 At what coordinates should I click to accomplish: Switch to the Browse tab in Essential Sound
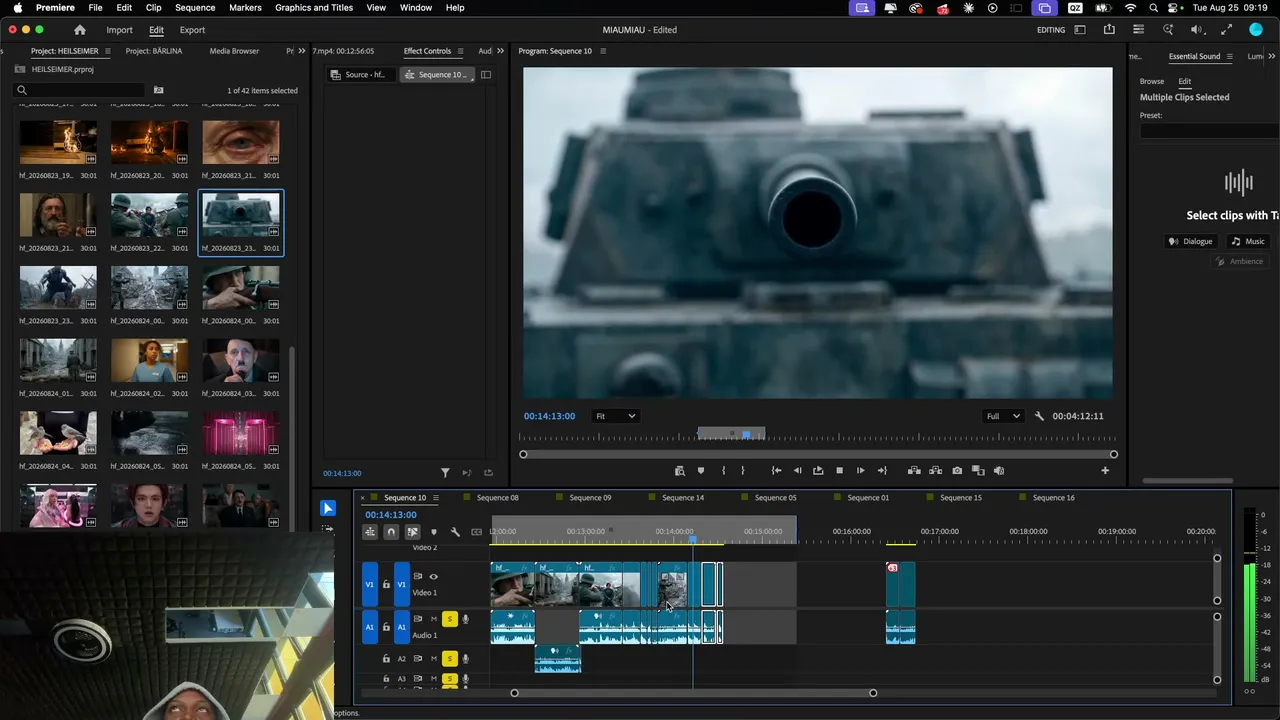tap(1152, 81)
